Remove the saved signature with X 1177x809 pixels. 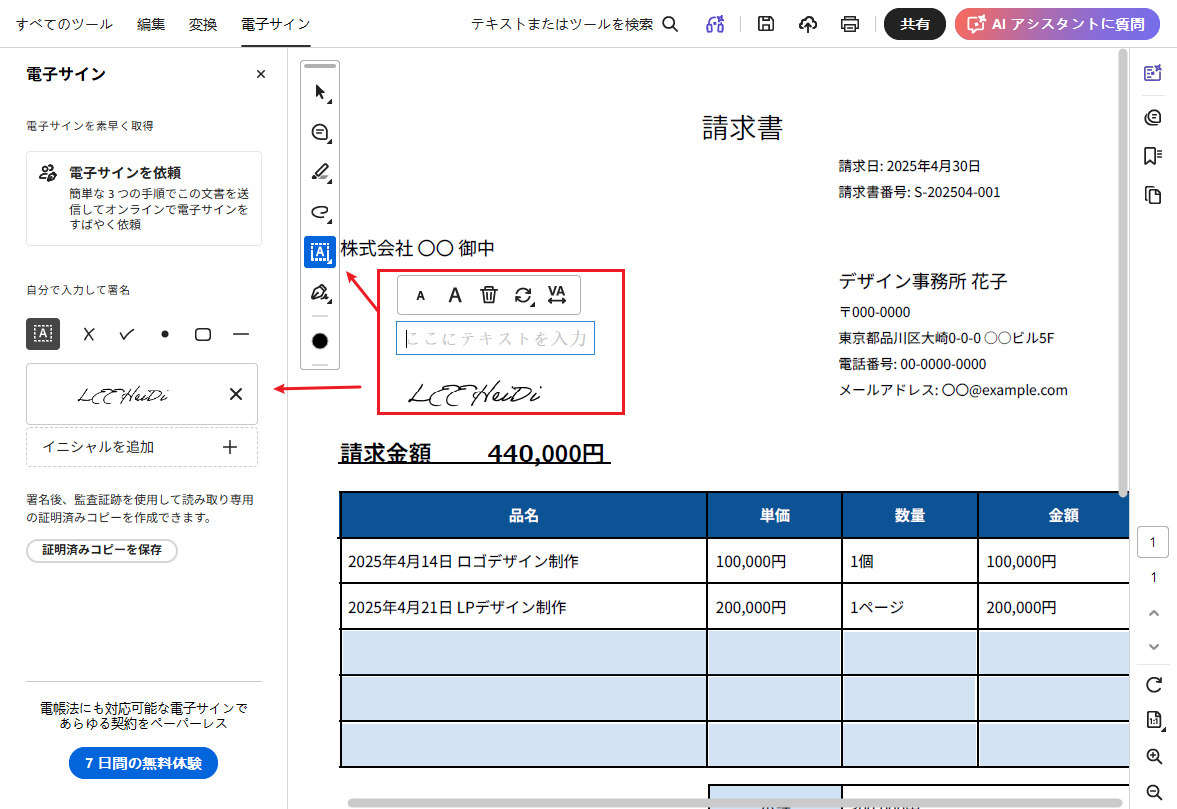click(236, 394)
